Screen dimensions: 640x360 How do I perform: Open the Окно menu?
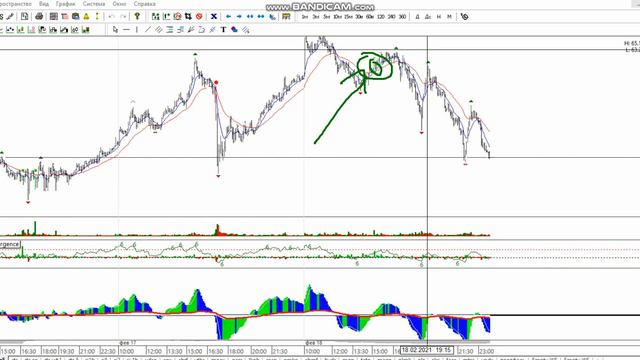coord(119,4)
